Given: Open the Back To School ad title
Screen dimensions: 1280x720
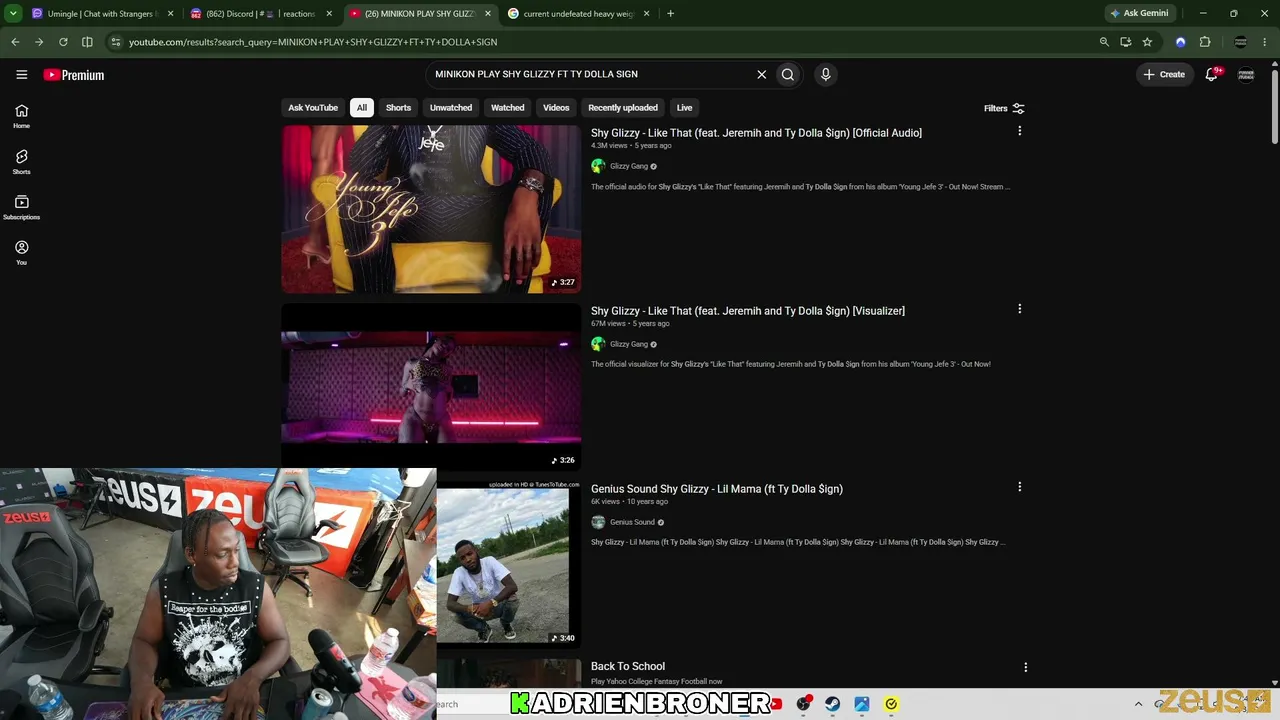Looking at the screenshot, I should pos(628,666).
